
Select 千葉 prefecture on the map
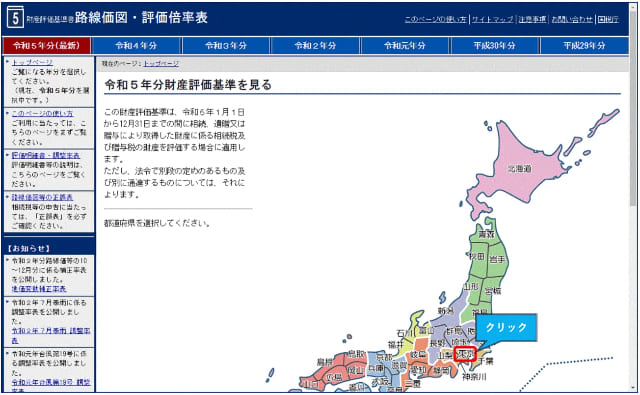click(485, 361)
